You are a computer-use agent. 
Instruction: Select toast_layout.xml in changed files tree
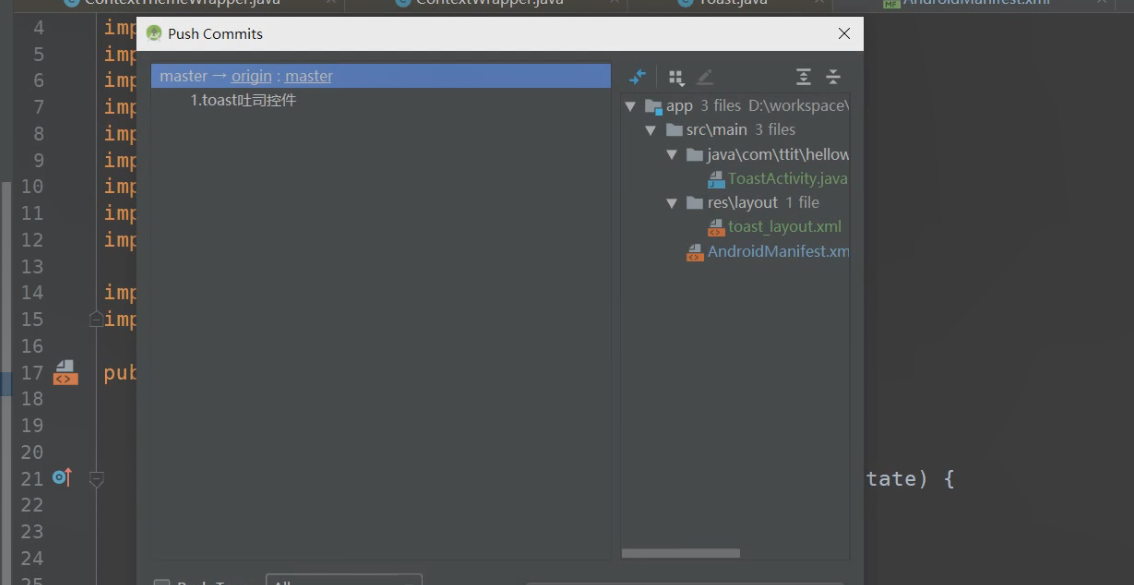(x=785, y=227)
